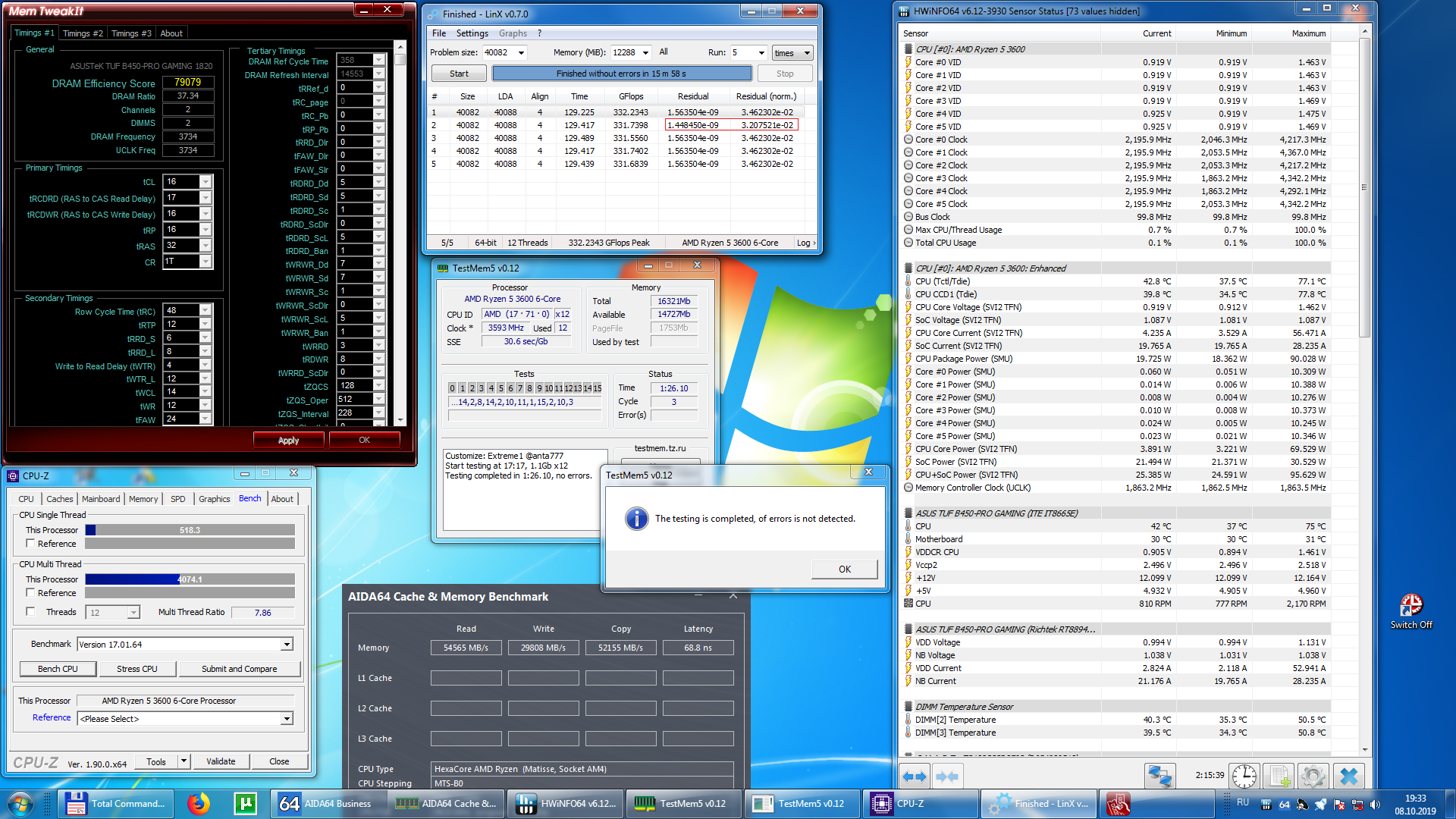Click the Bench CPU button
Image resolution: width=1456 pixels, height=819 pixels.
[58, 668]
